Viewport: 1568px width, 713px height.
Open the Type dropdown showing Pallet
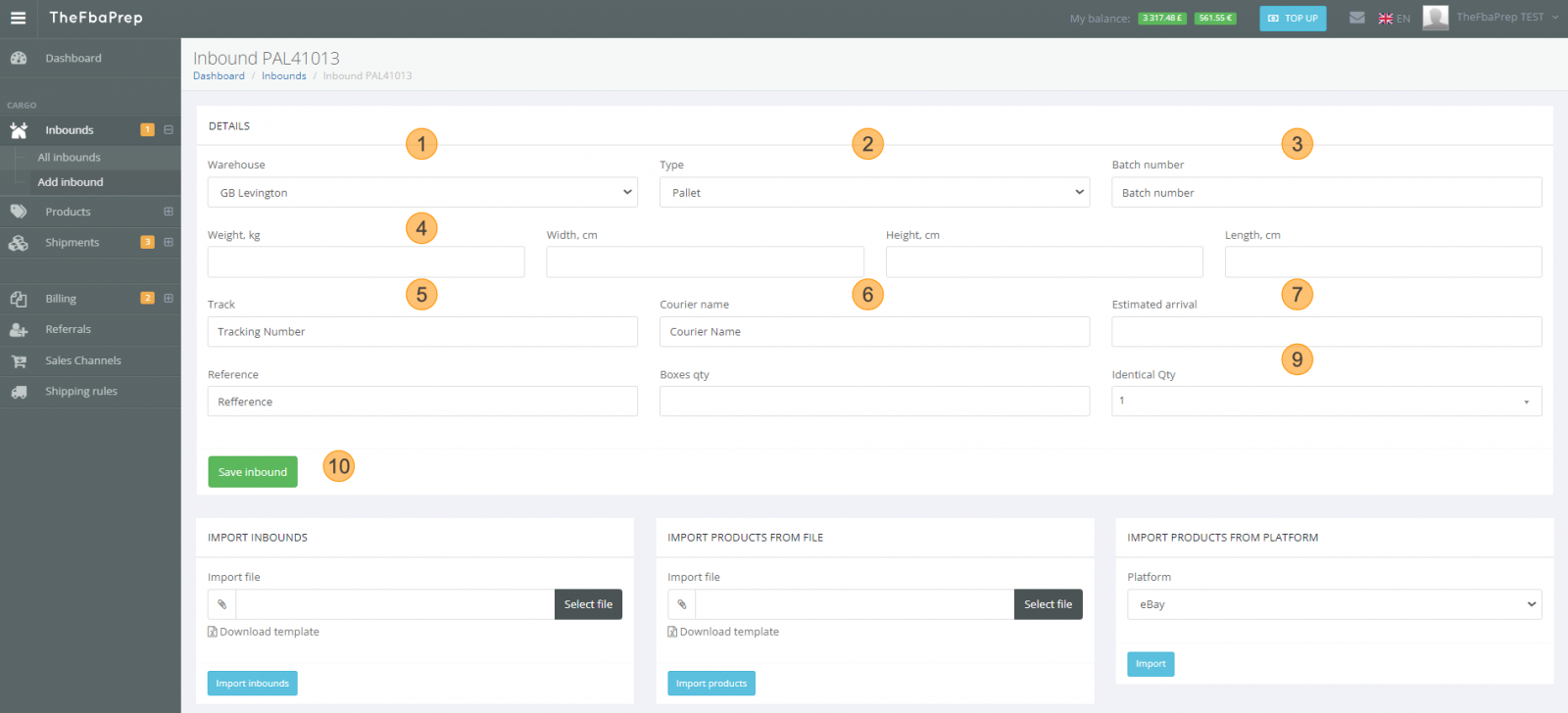[874, 192]
